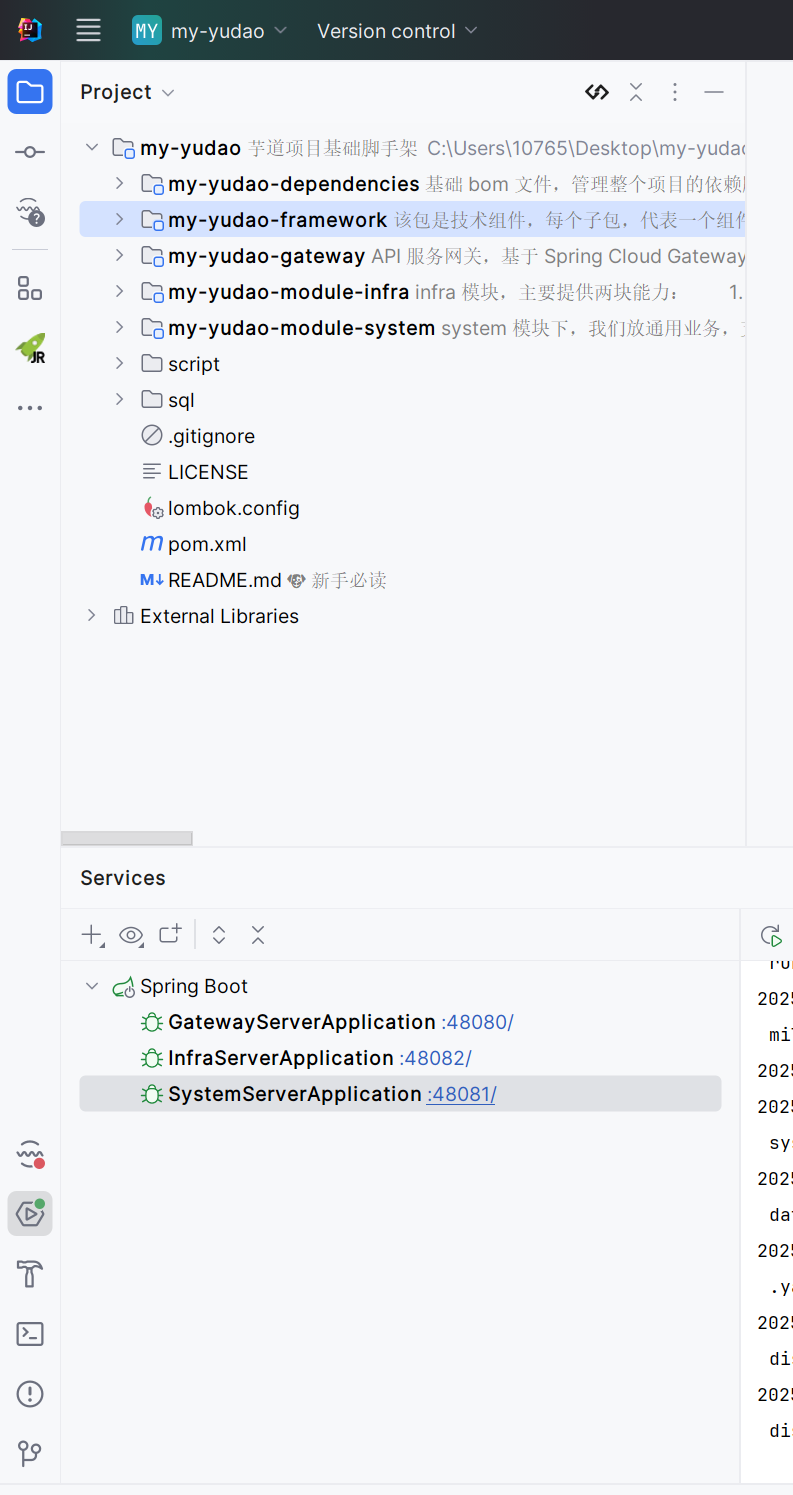Open the Structure tool window icon
This screenshot has height=1495, width=793.
30,289
